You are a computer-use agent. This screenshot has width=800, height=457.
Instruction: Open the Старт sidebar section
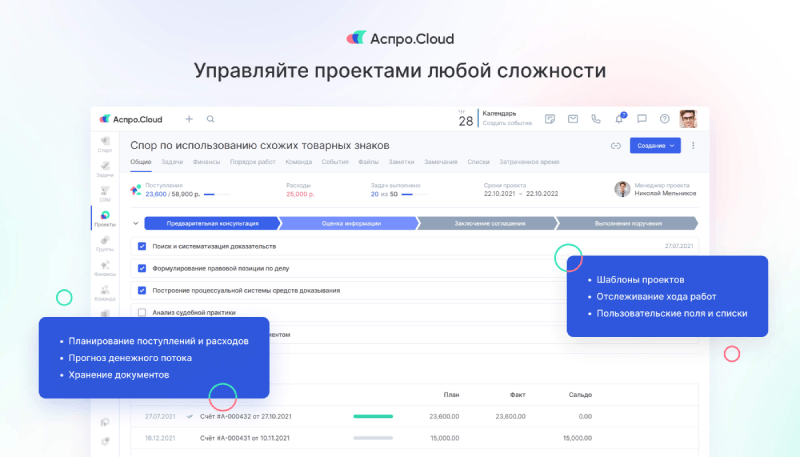[x=105, y=144]
